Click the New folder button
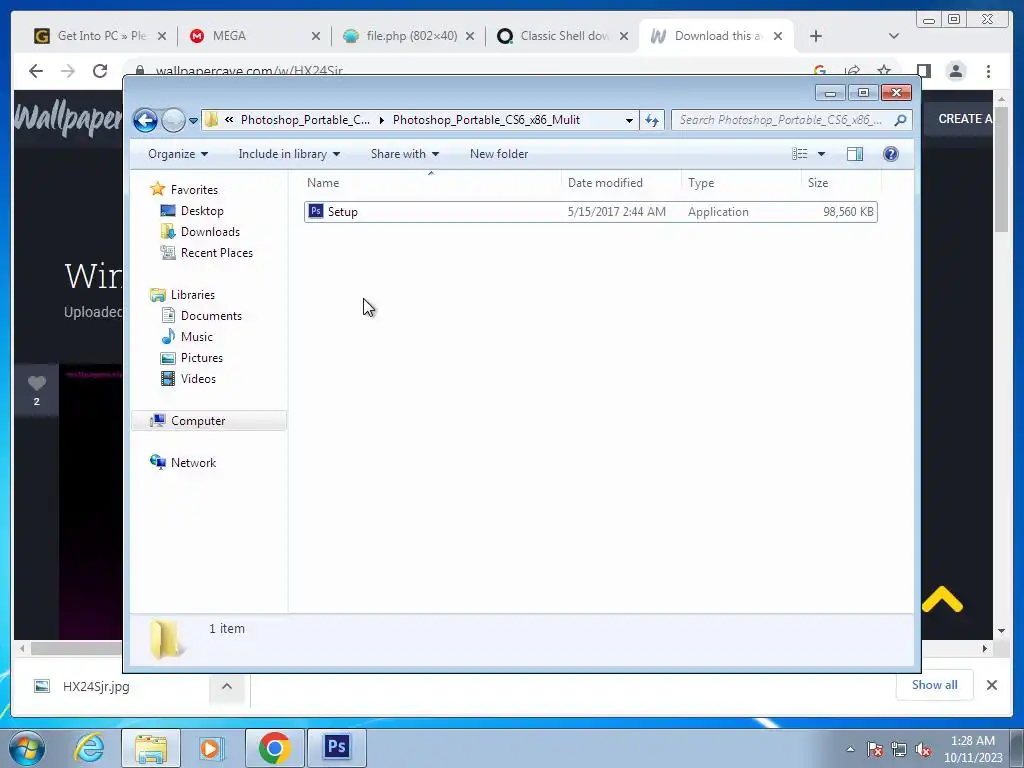Image resolution: width=1024 pixels, height=768 pixels. click(x=499, y=154)
